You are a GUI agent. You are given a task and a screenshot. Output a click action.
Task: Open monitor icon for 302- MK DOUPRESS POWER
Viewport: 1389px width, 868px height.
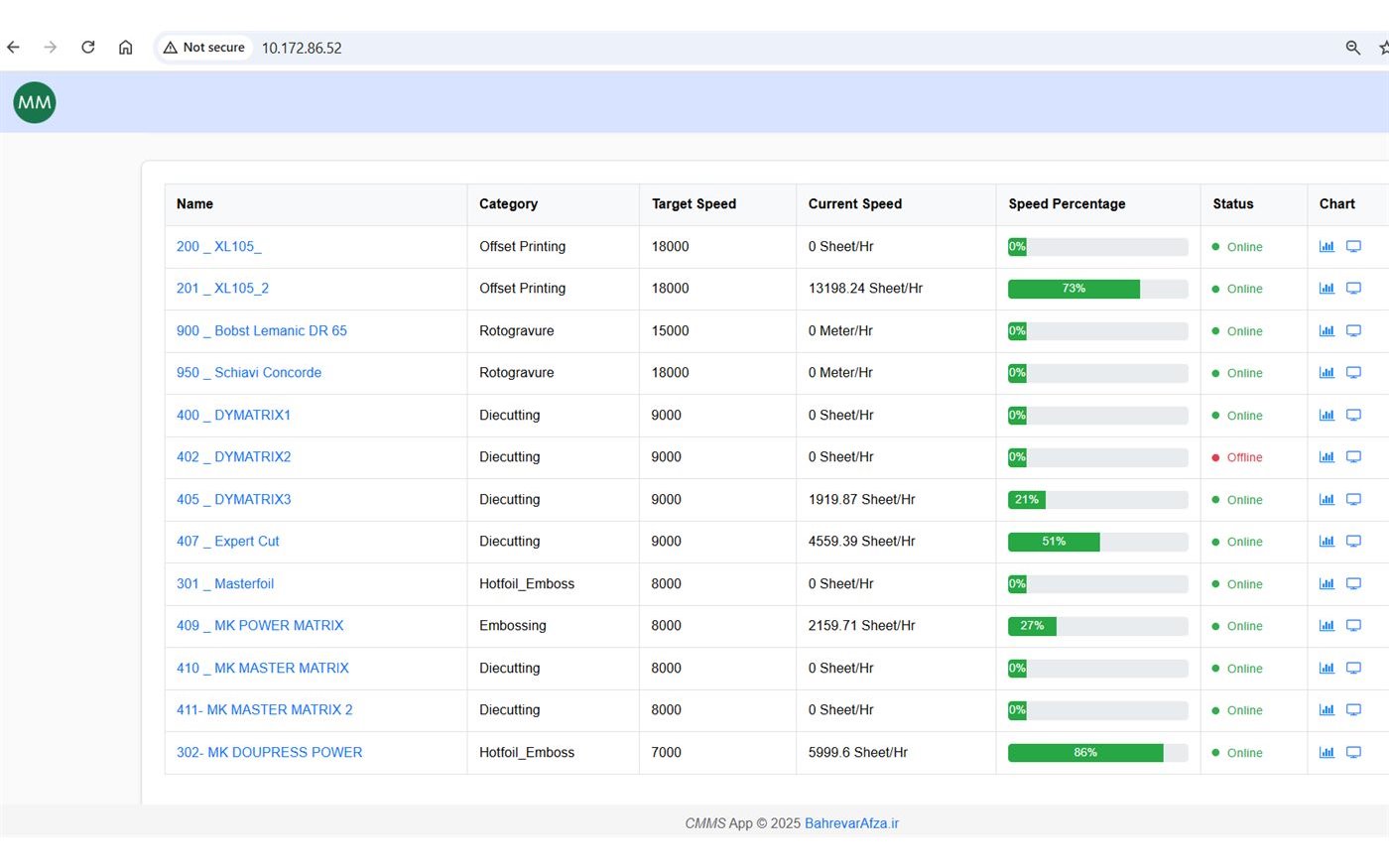[x=1353, y=752]
